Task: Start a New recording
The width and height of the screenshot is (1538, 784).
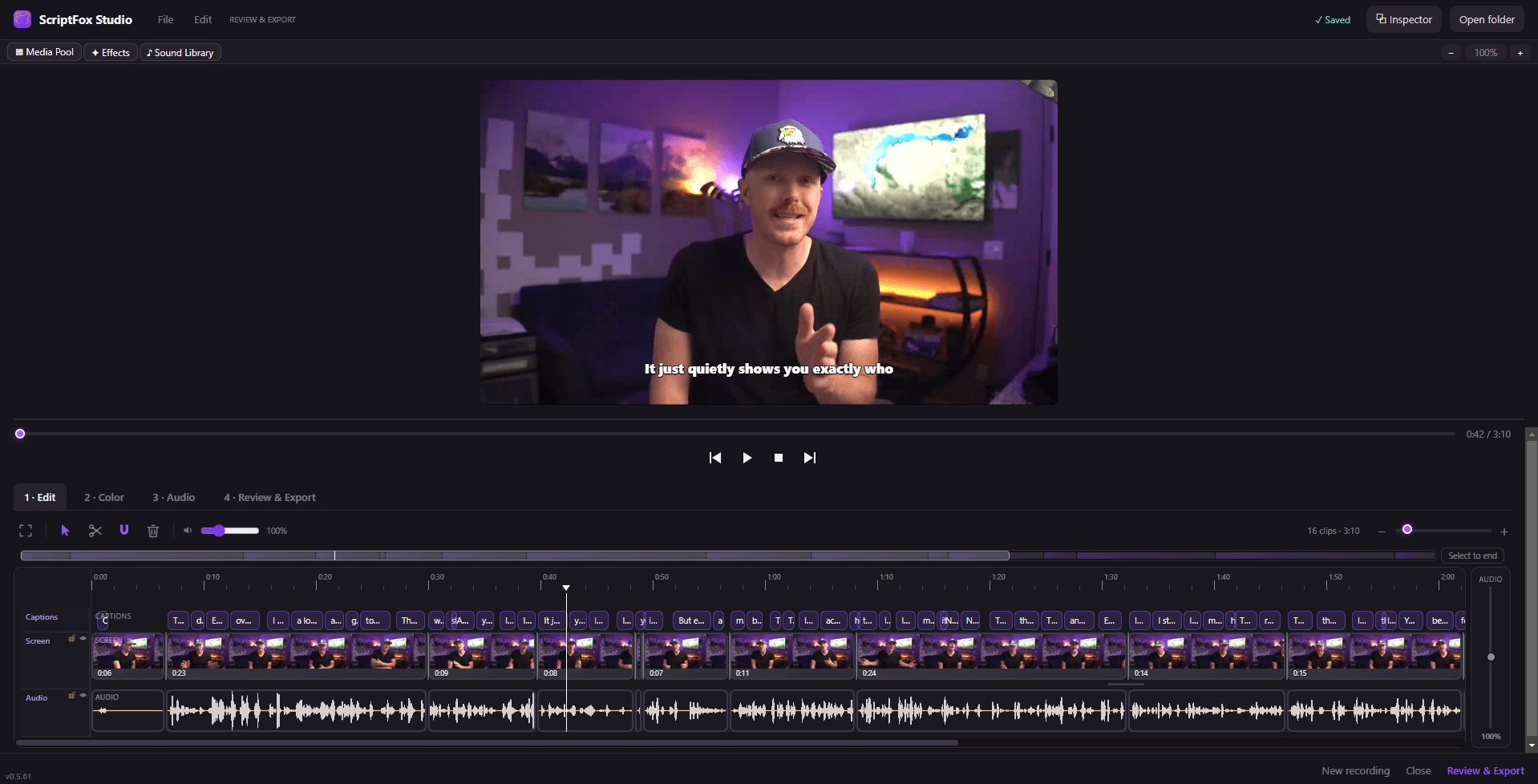Action: point(1355,770)
